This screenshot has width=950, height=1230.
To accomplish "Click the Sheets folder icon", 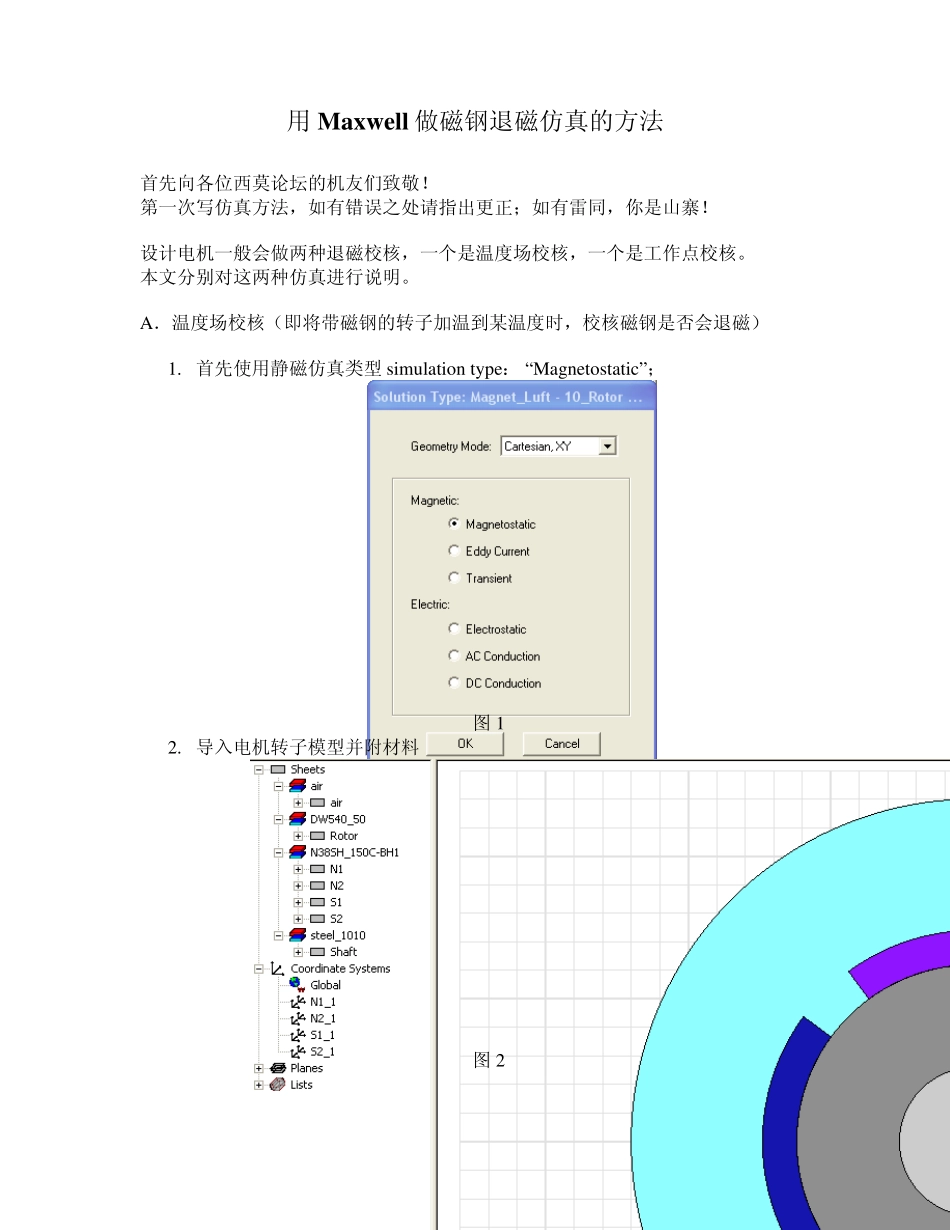I will click(277, 770).
